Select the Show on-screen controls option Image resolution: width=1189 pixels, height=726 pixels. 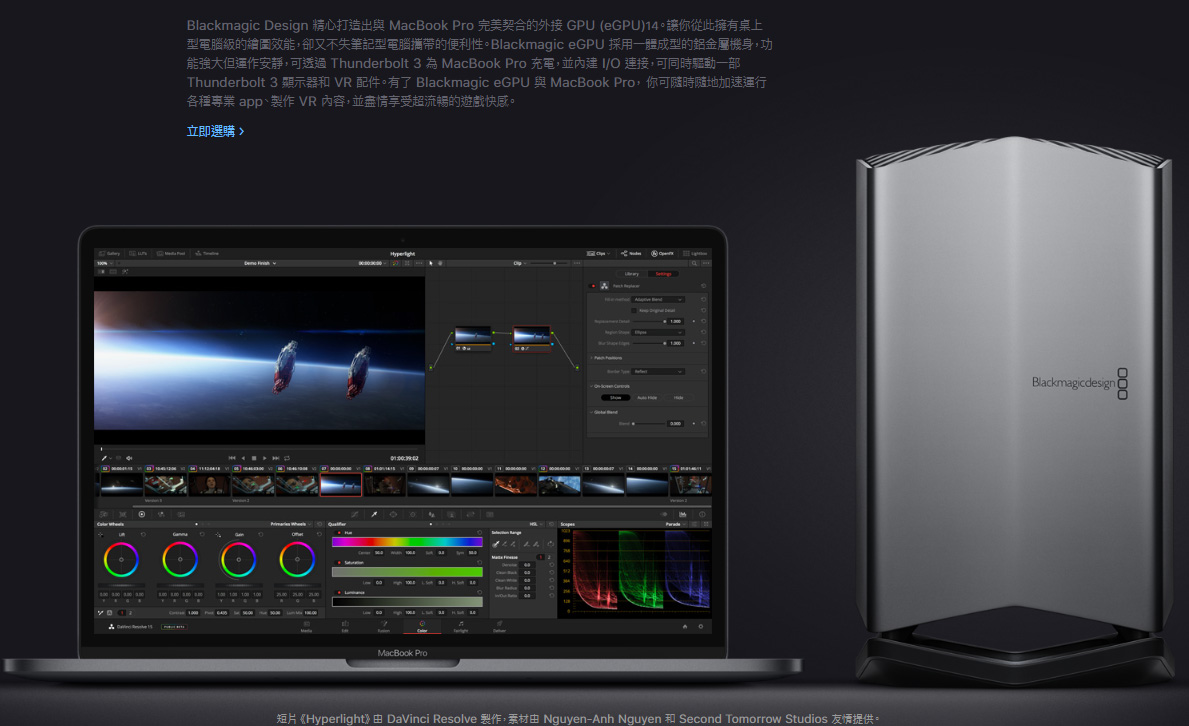(x=616, y=398)
